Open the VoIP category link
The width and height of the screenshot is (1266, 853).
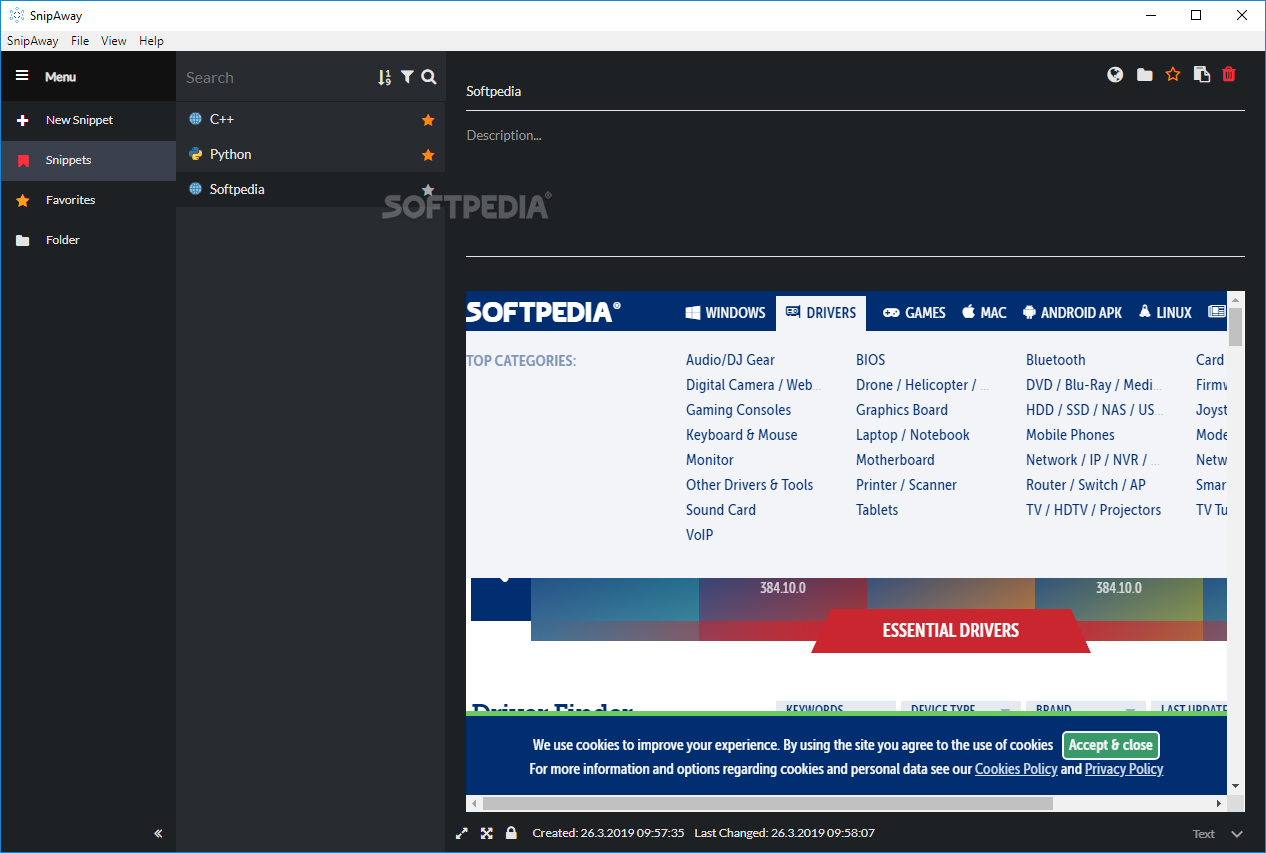pos(700,535)
